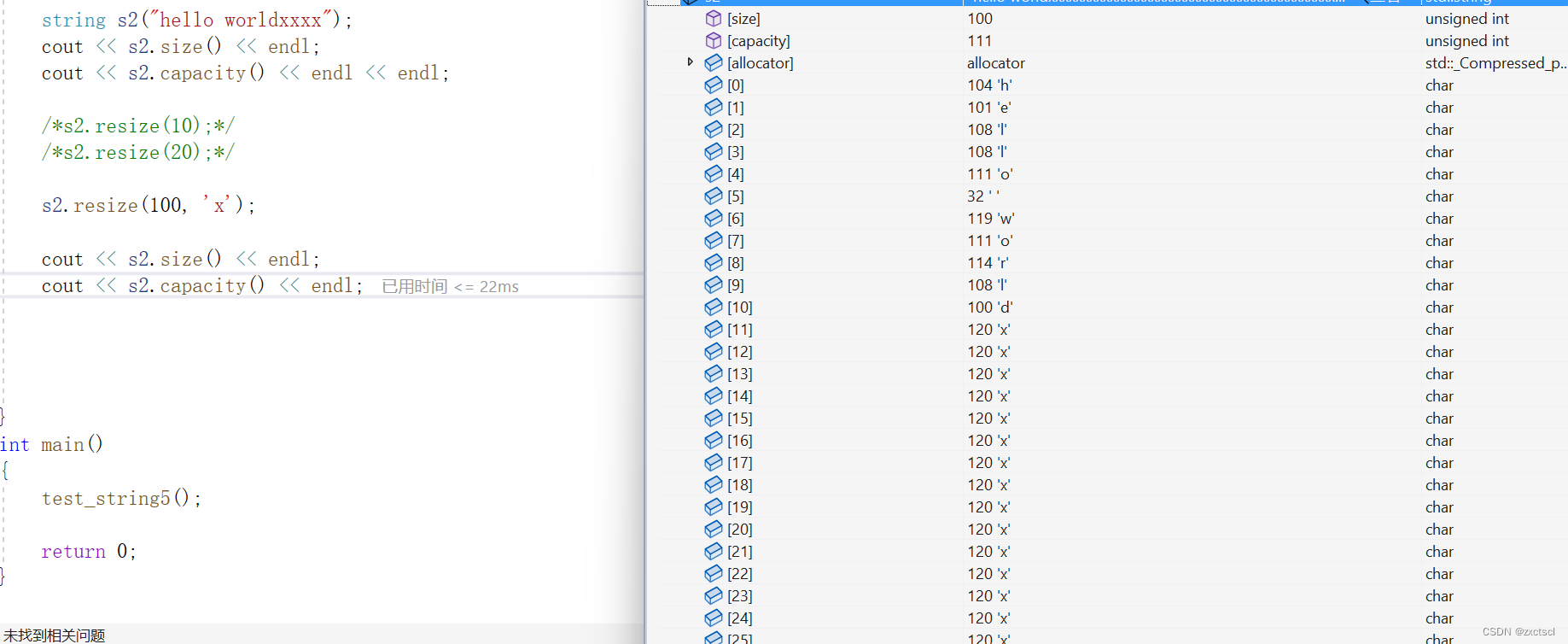Click value 101 'e' of element [1]

tap(989, 108)
